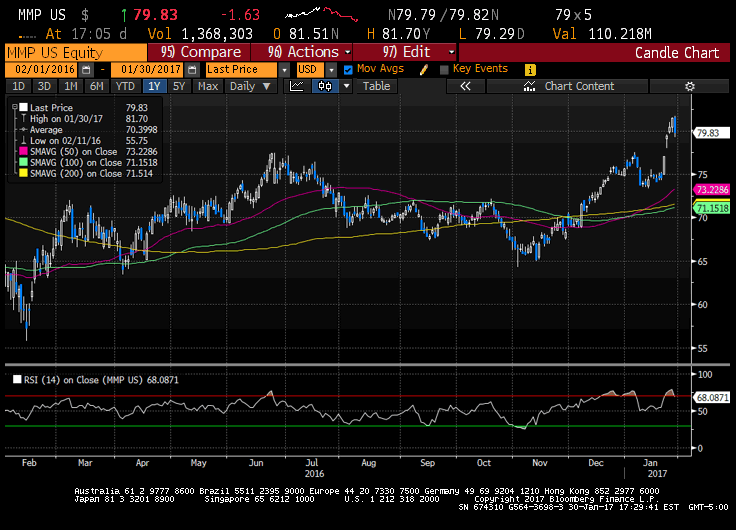The height and width of the screenshot is (530, 736).
Task: Click the Chart Content icon
Action: (x=529, y=86)
